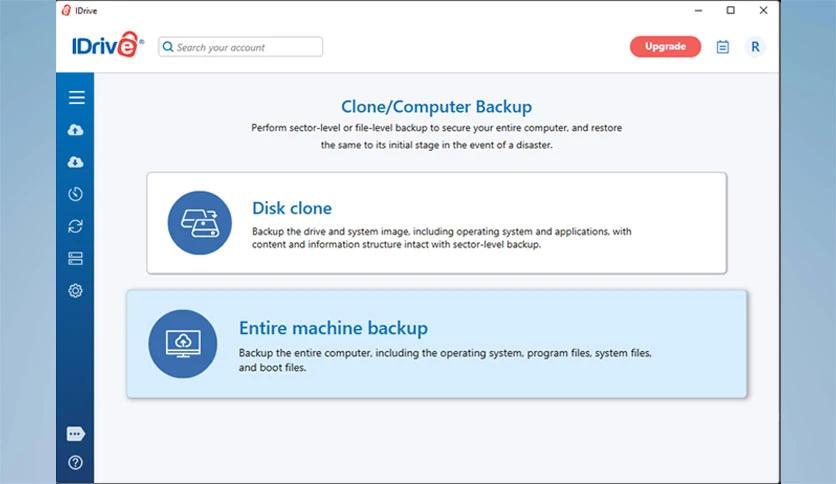Open the sync arrows icon
Image resolution: width=836 pixels, height=484 pixels.
point(75,227)
